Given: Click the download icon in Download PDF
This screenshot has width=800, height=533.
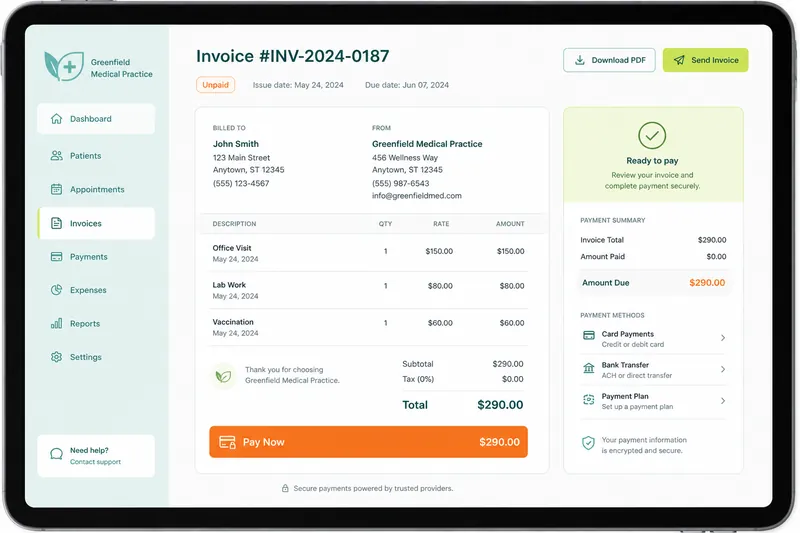Looking at the screenshot, I should pos(580,60).
